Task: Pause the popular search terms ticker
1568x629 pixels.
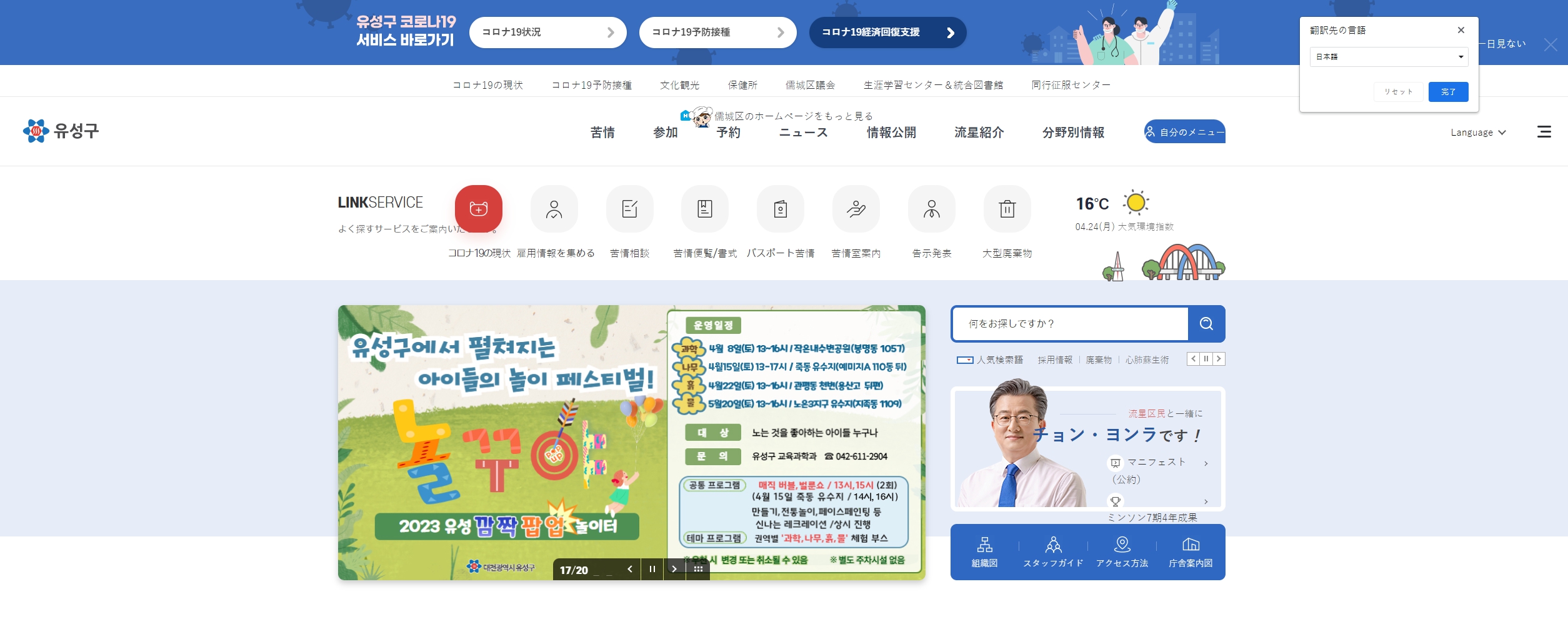Action: pyautogui.click(x=1206, y=359)
